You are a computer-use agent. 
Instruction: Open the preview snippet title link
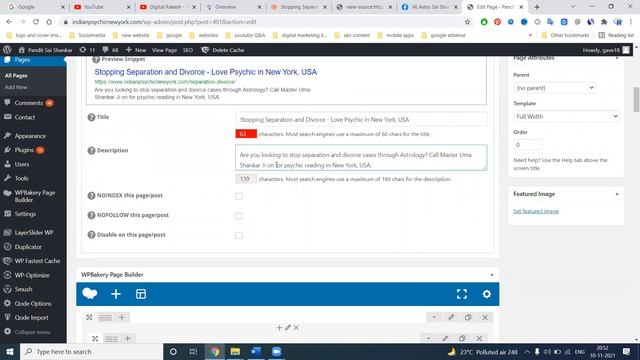pos(205,72)
